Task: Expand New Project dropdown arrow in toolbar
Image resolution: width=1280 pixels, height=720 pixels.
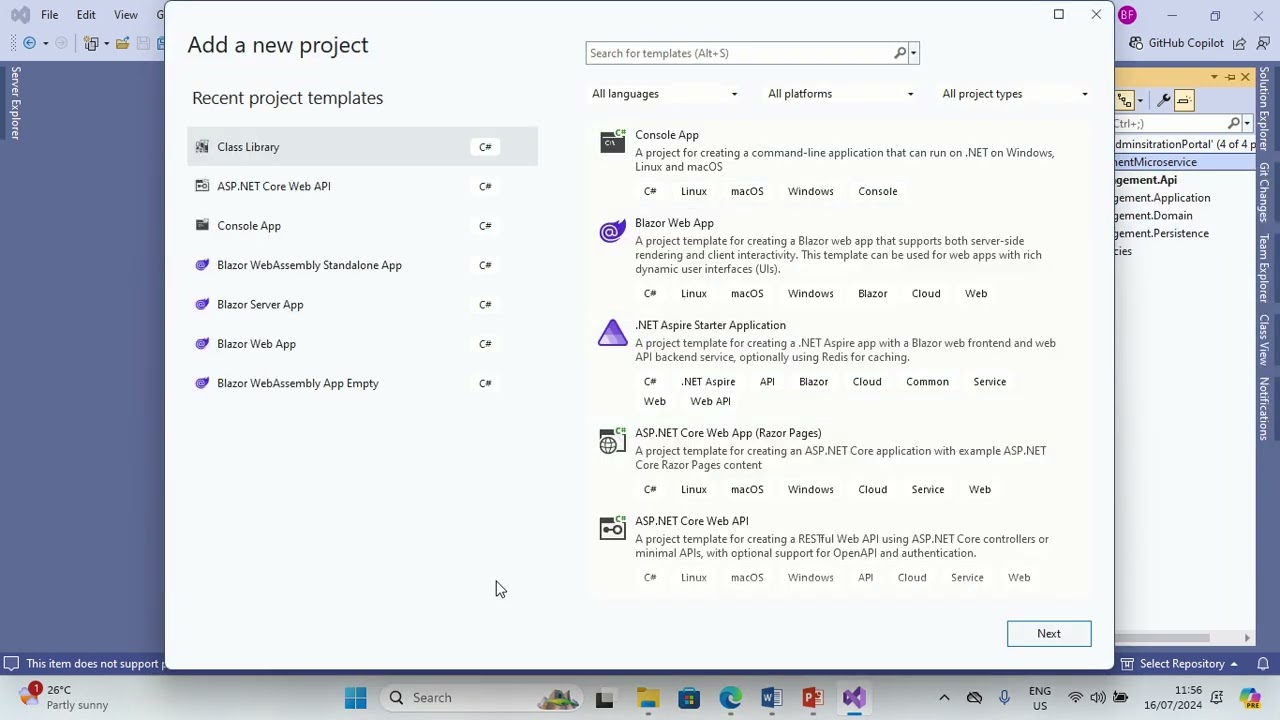Action: (106, 43)
